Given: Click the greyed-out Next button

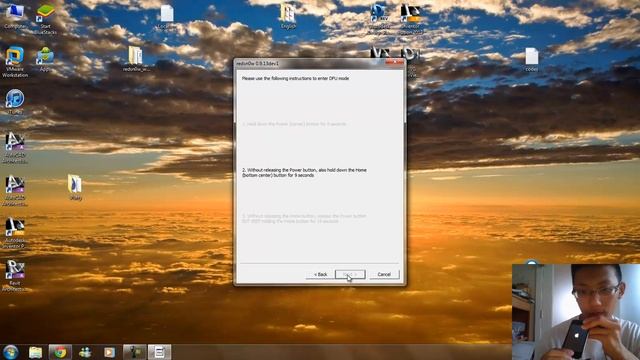Looking at the screenshot, I should [350, 274].
